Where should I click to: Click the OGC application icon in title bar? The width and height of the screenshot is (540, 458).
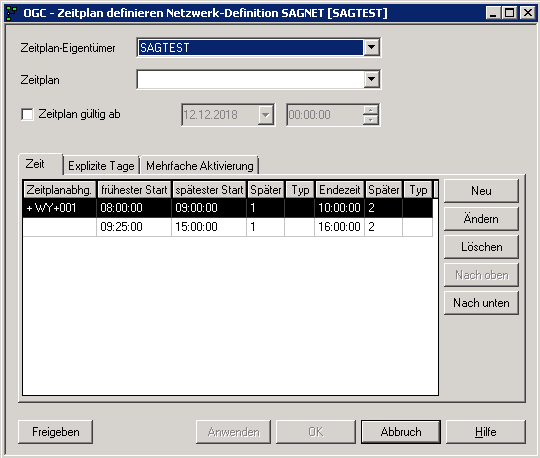point(11,13)
